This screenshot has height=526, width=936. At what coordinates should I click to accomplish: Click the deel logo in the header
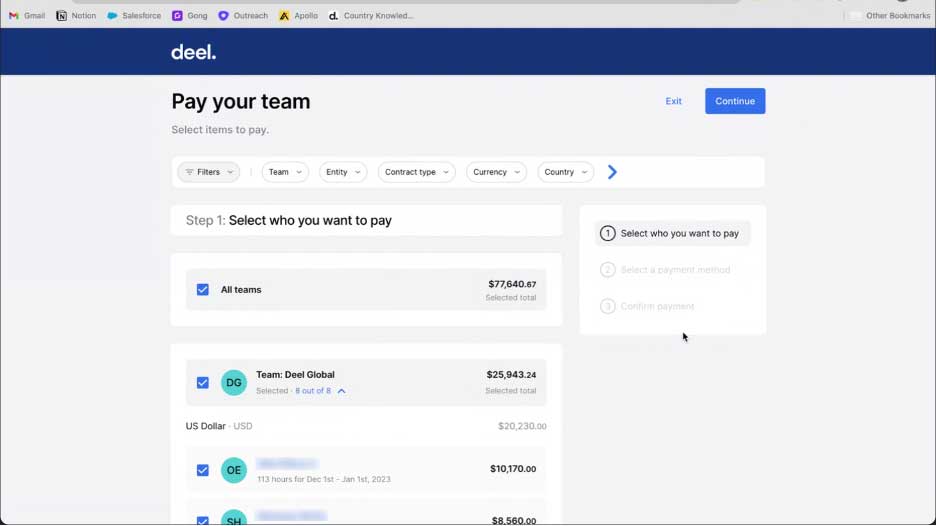click(193, 53)
